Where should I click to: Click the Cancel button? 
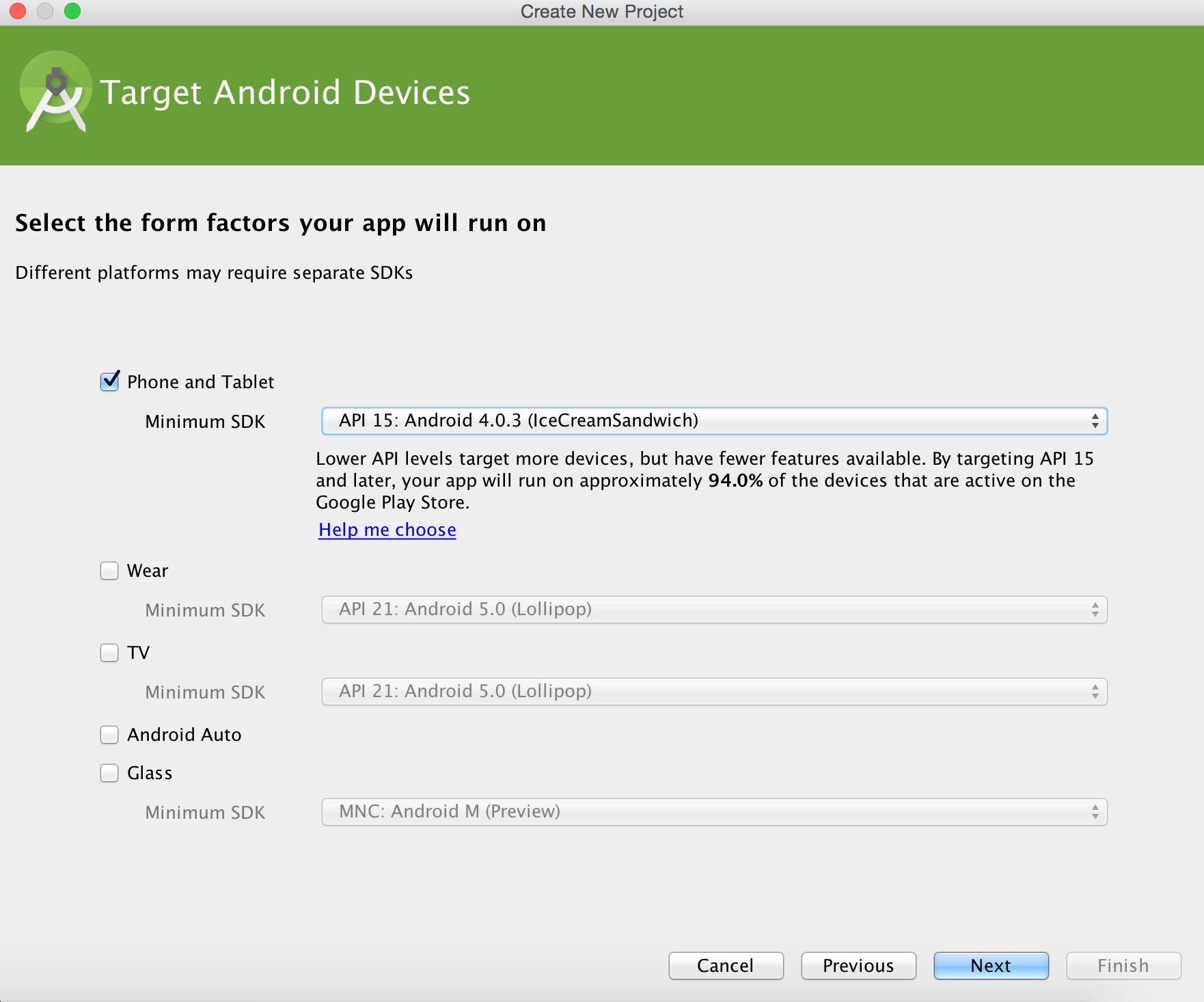pos(726,966)
